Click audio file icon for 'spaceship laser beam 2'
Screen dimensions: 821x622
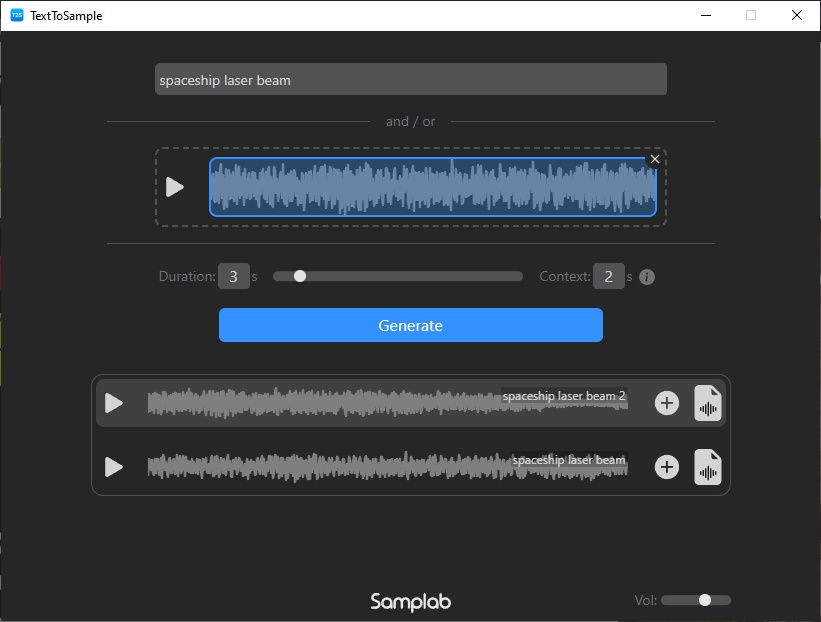point(708,403)
